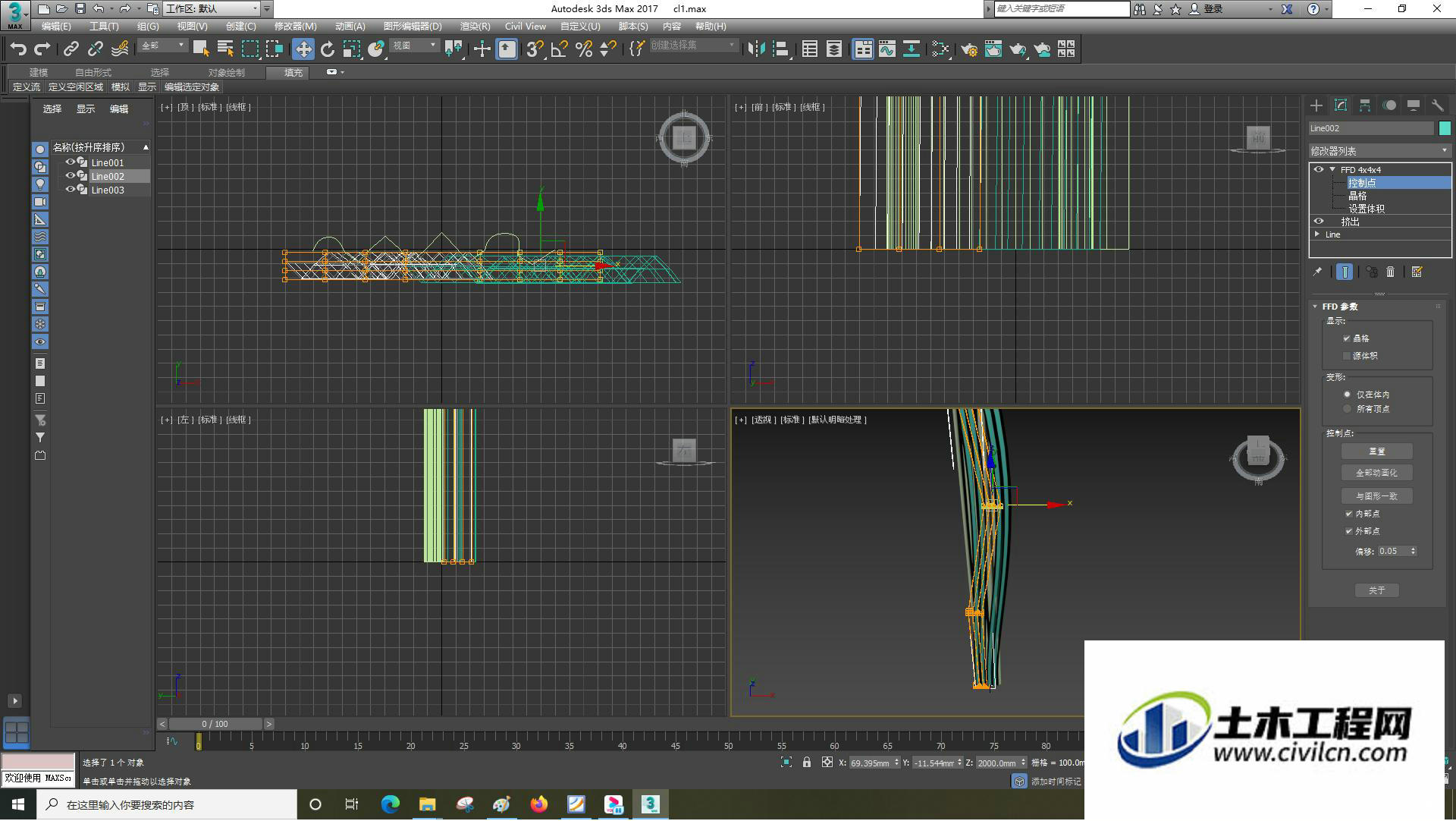This screenshot has width=1456, height=821.
Task: Open the Utilities wrench panel tab
Action: pyautogui.click(x=1438, y=105)
